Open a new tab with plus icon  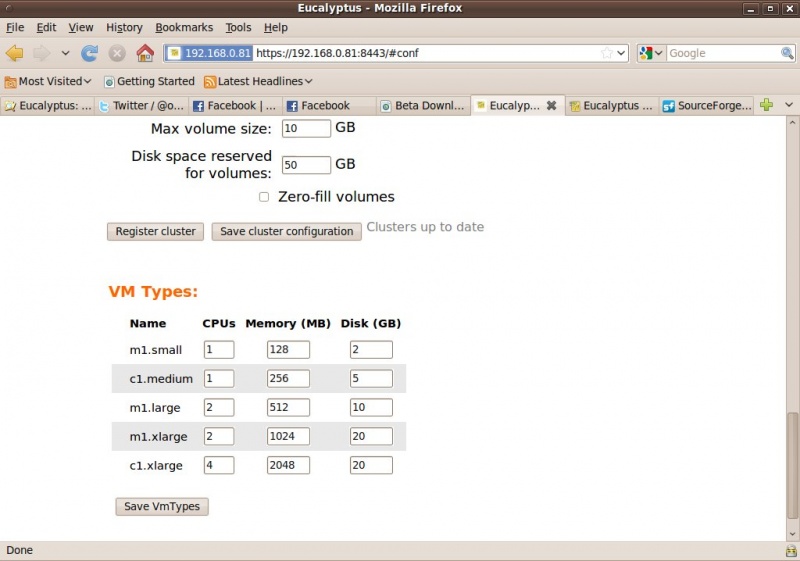766,105
